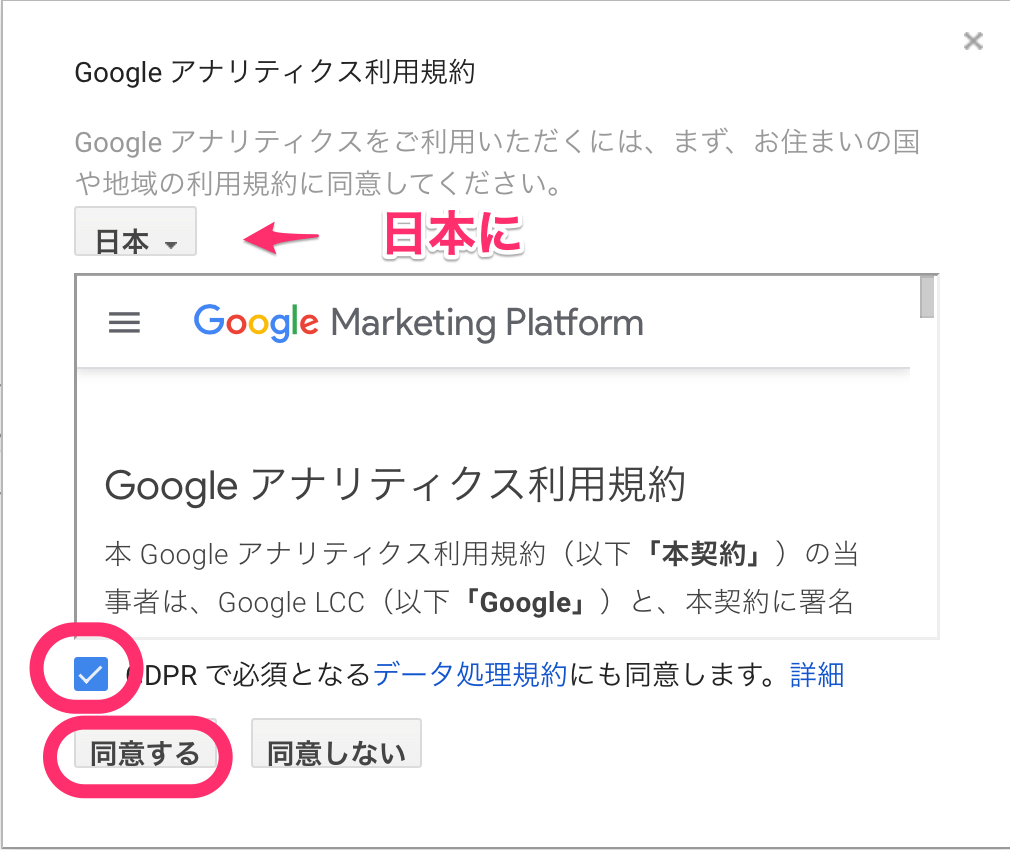The image size is (1010, 850).
Task: Click the データ処理規約 link
Action: 470,675
